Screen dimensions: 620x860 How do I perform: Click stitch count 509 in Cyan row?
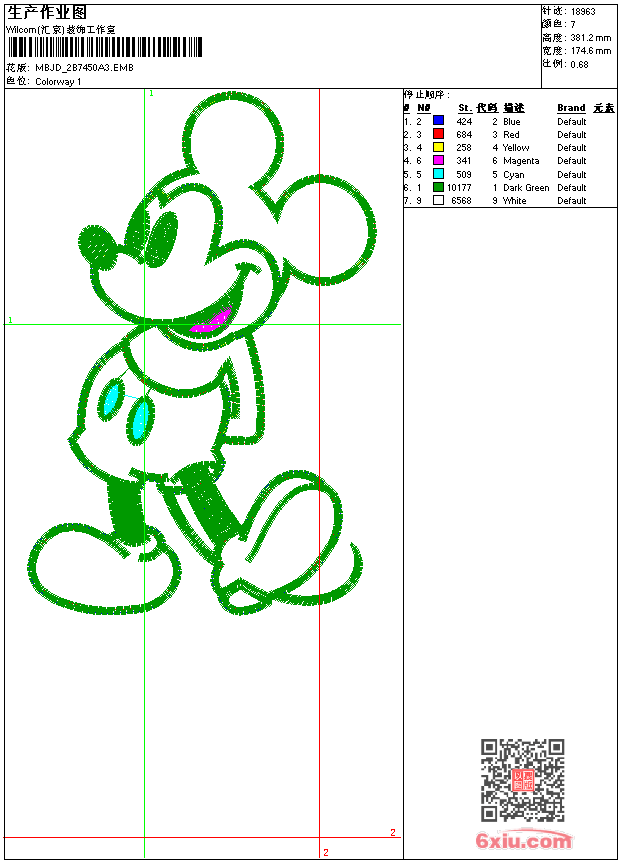tap(464, 175)
